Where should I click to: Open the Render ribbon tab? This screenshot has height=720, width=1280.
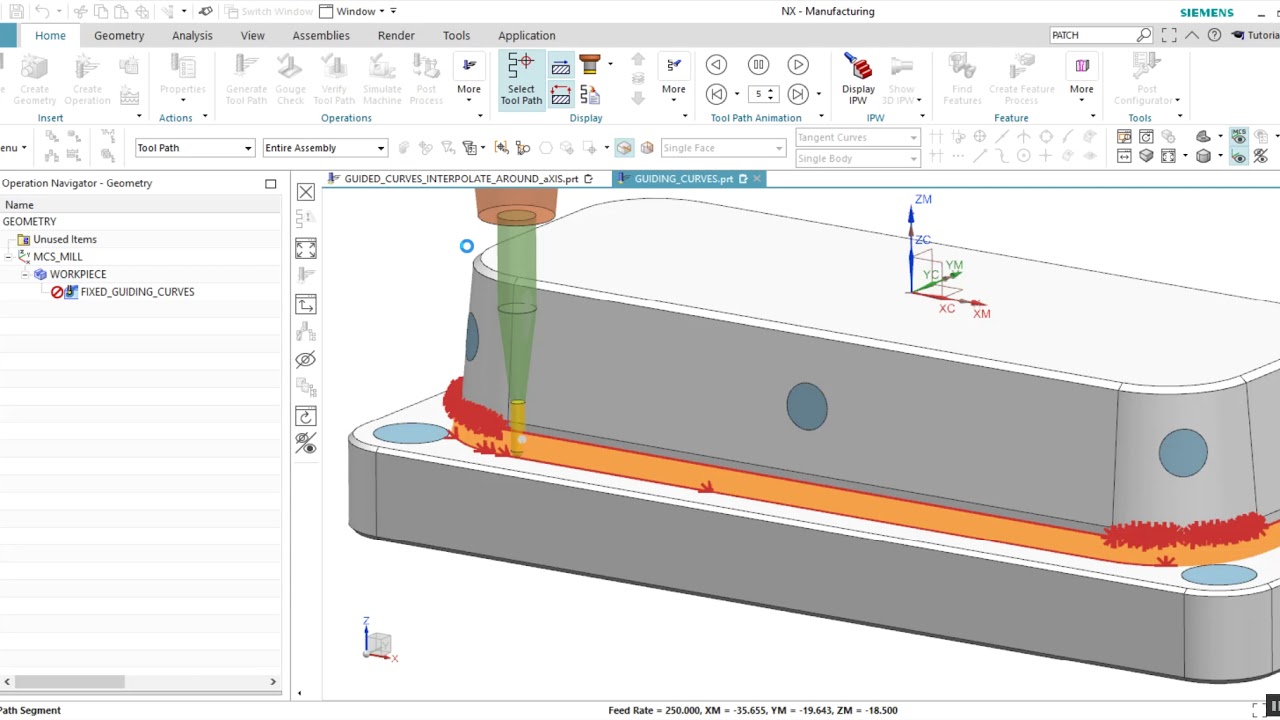tap(396, 35)
